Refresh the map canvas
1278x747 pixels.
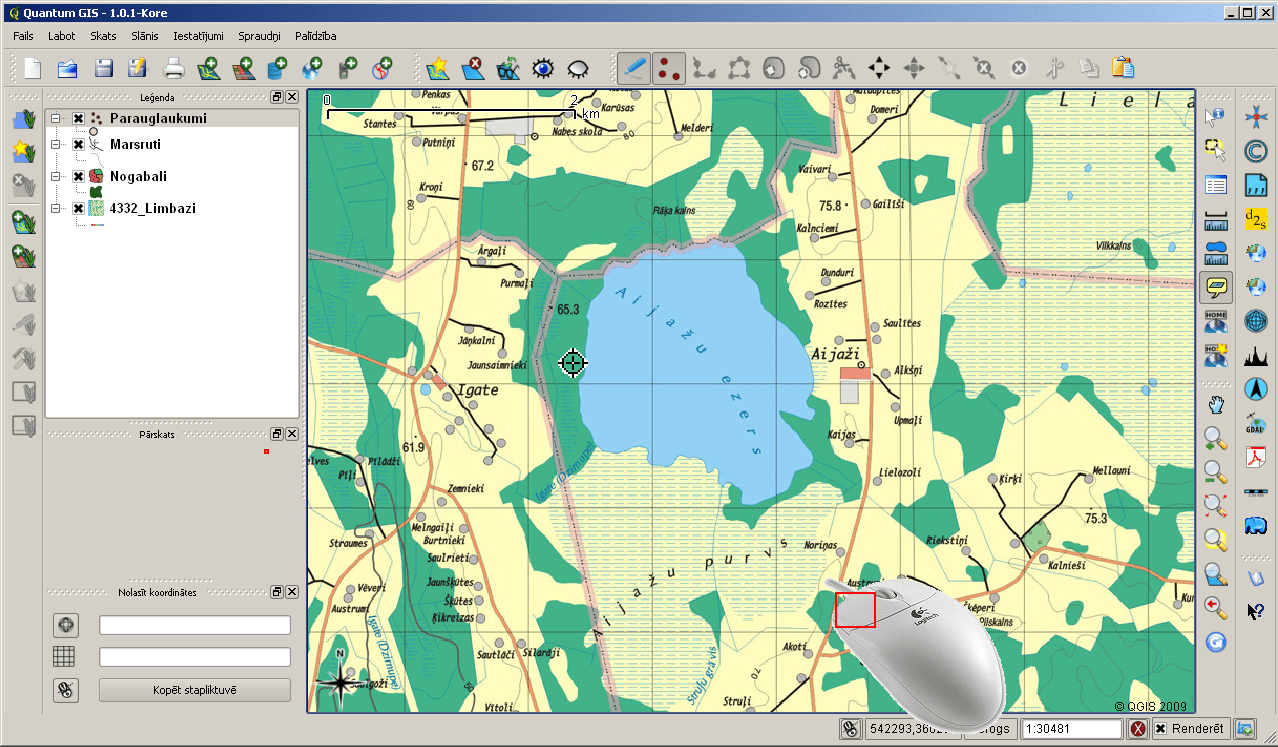coord(1216,642)
